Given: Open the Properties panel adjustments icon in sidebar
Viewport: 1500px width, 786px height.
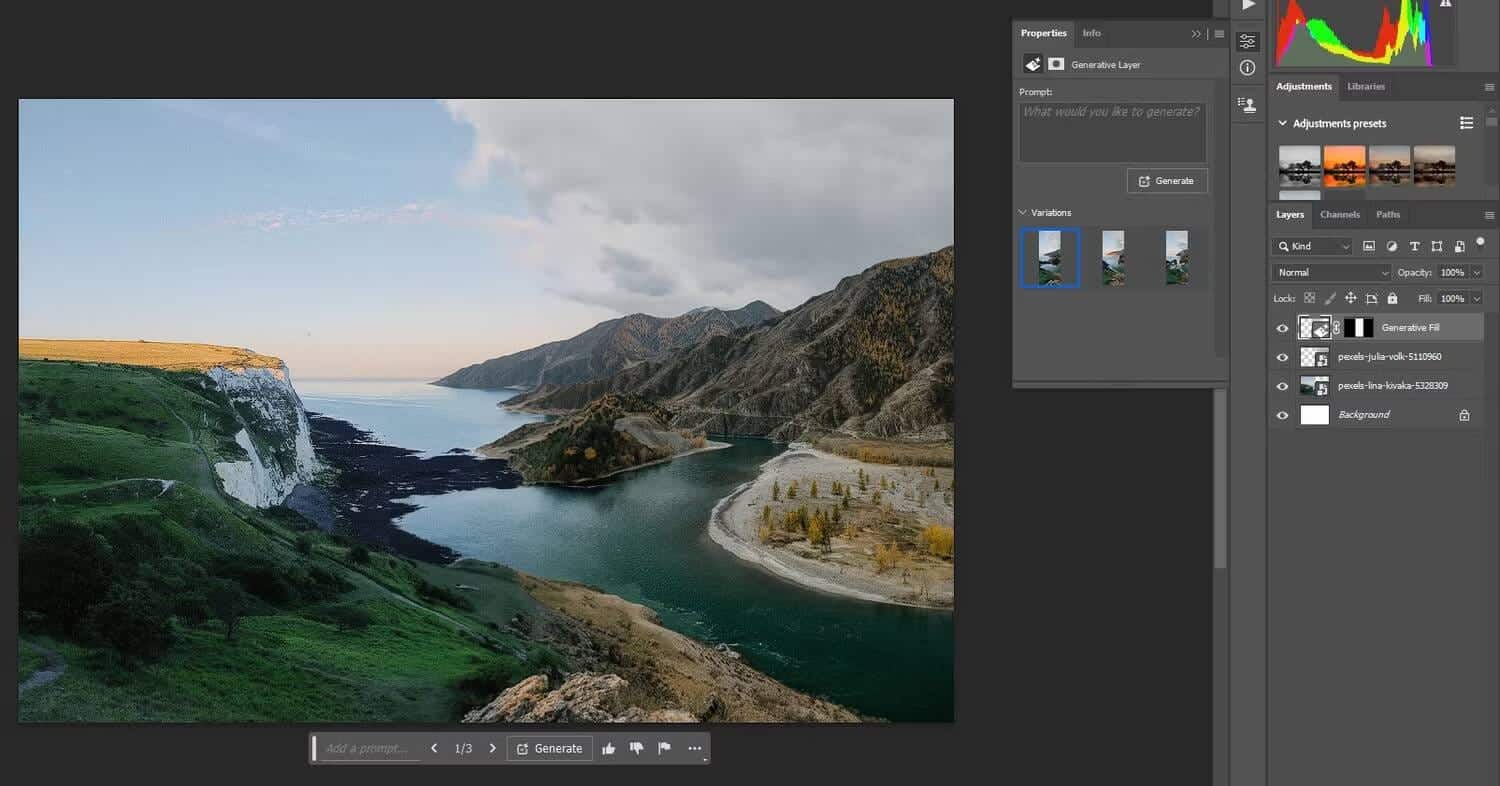Looking at the screenshot, I should point(1247,40).
